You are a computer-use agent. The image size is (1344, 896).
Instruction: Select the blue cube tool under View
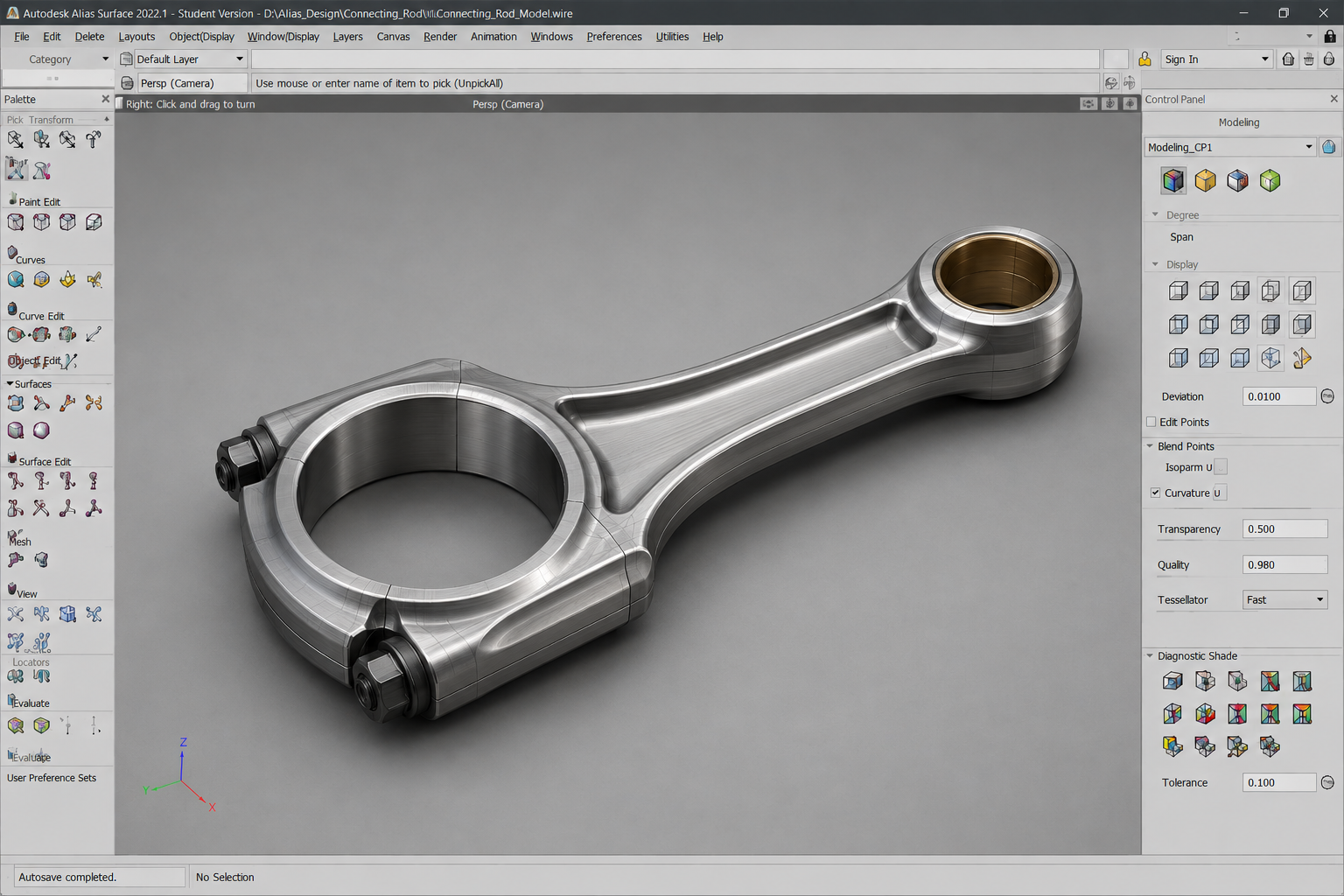pyautogui.click(x=67, y=614)
